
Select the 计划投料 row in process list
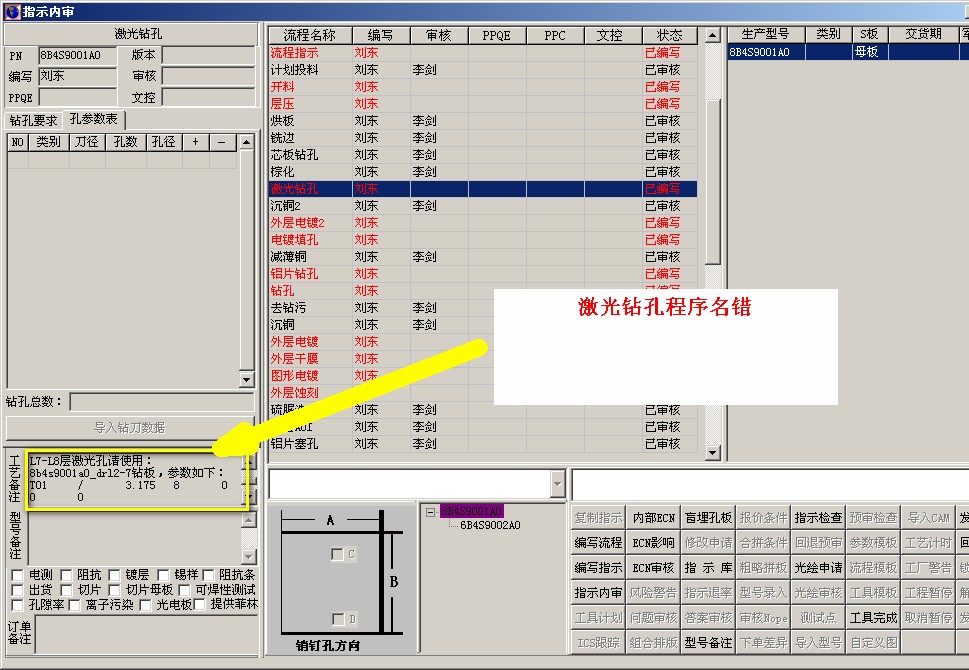coord(483,70)
